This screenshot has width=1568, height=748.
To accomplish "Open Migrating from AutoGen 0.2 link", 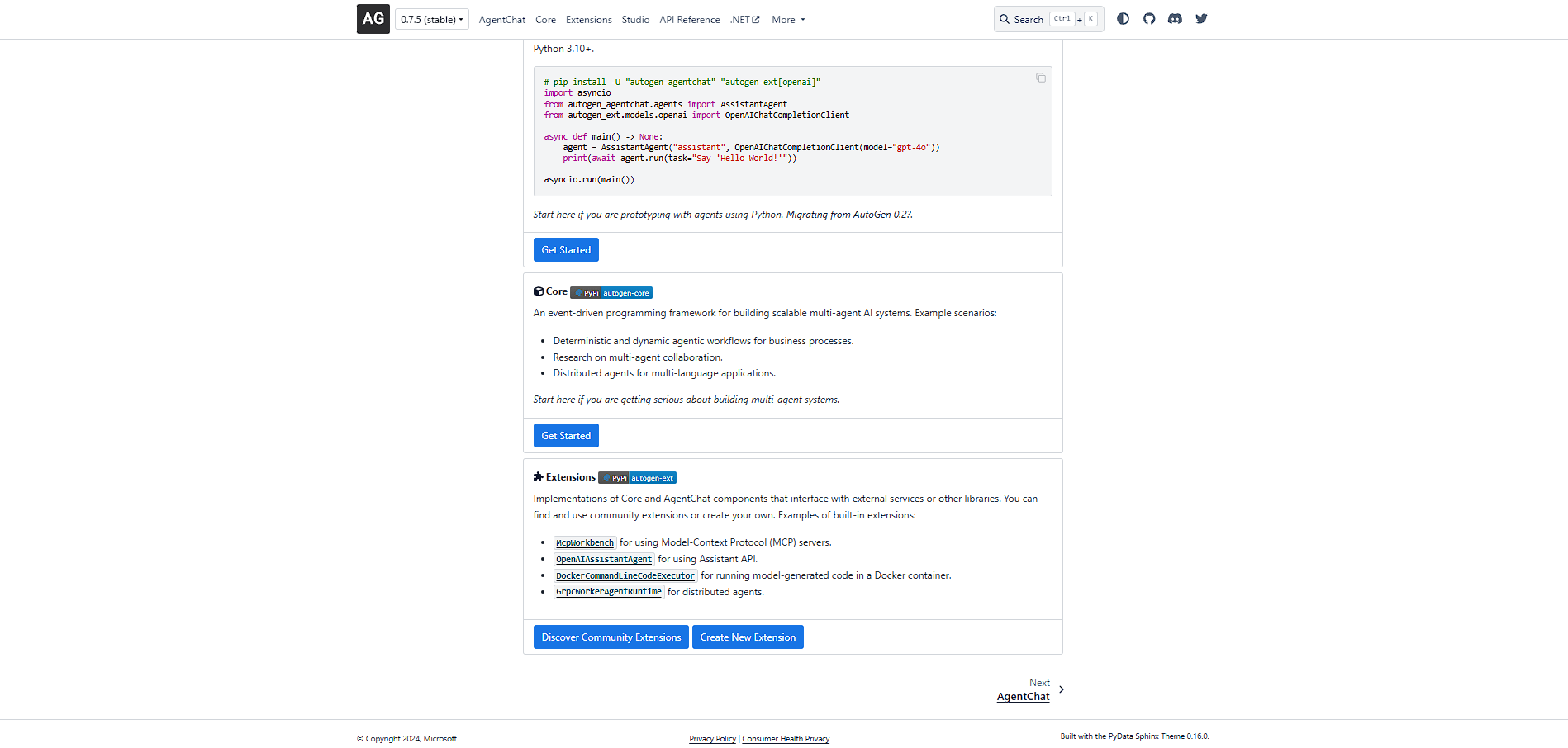I will [x=848, y=215].
